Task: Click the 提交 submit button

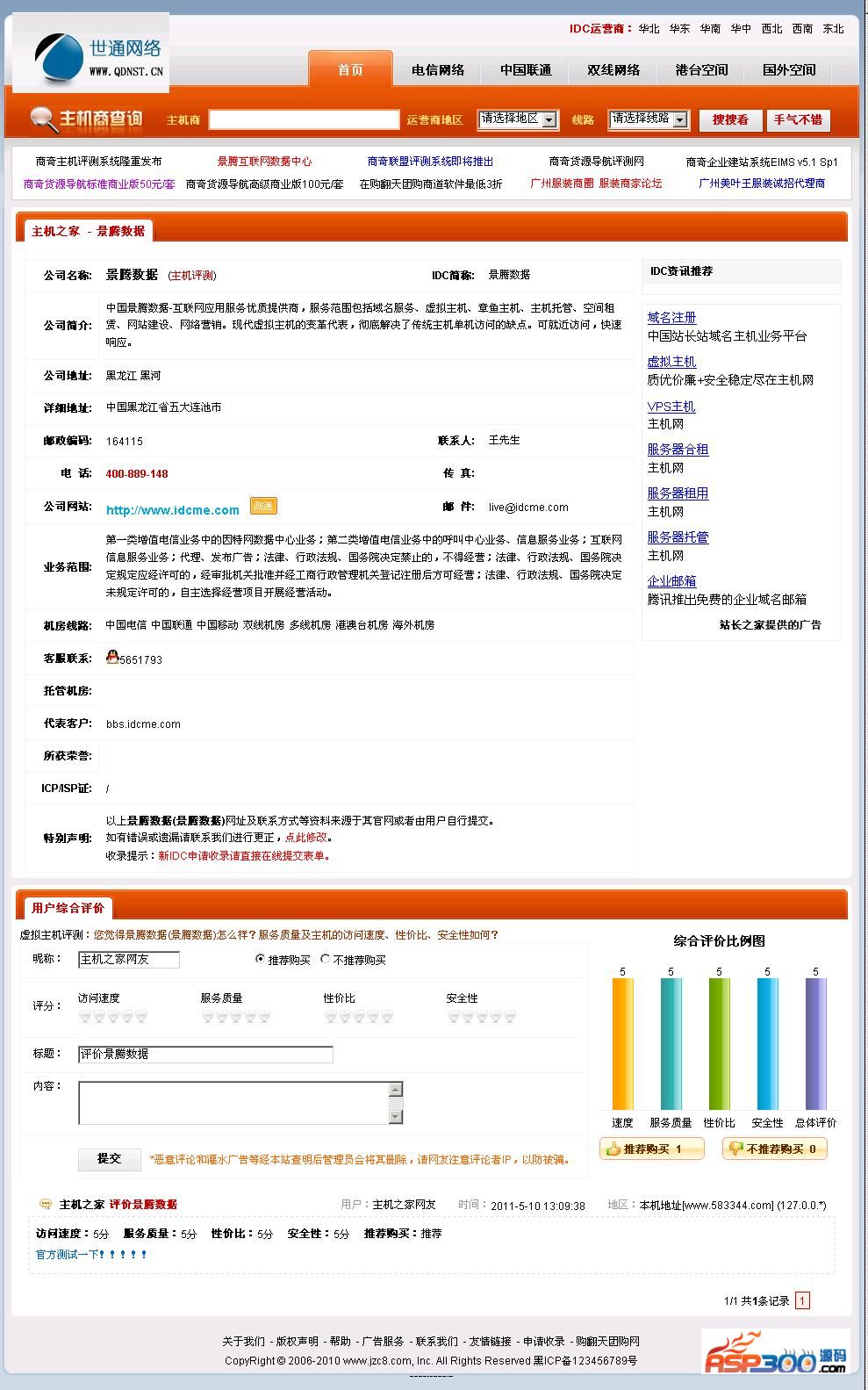Action: pyautogui.click(x=110, y=1159)
